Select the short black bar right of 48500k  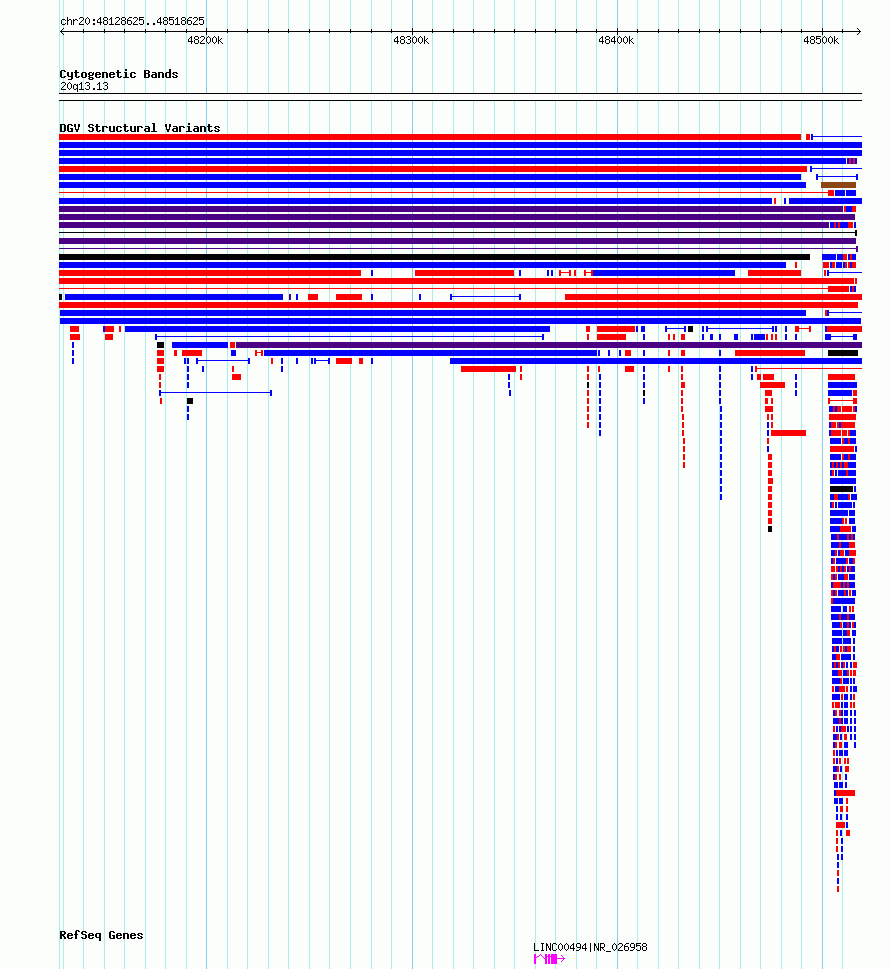click(843, 353)
